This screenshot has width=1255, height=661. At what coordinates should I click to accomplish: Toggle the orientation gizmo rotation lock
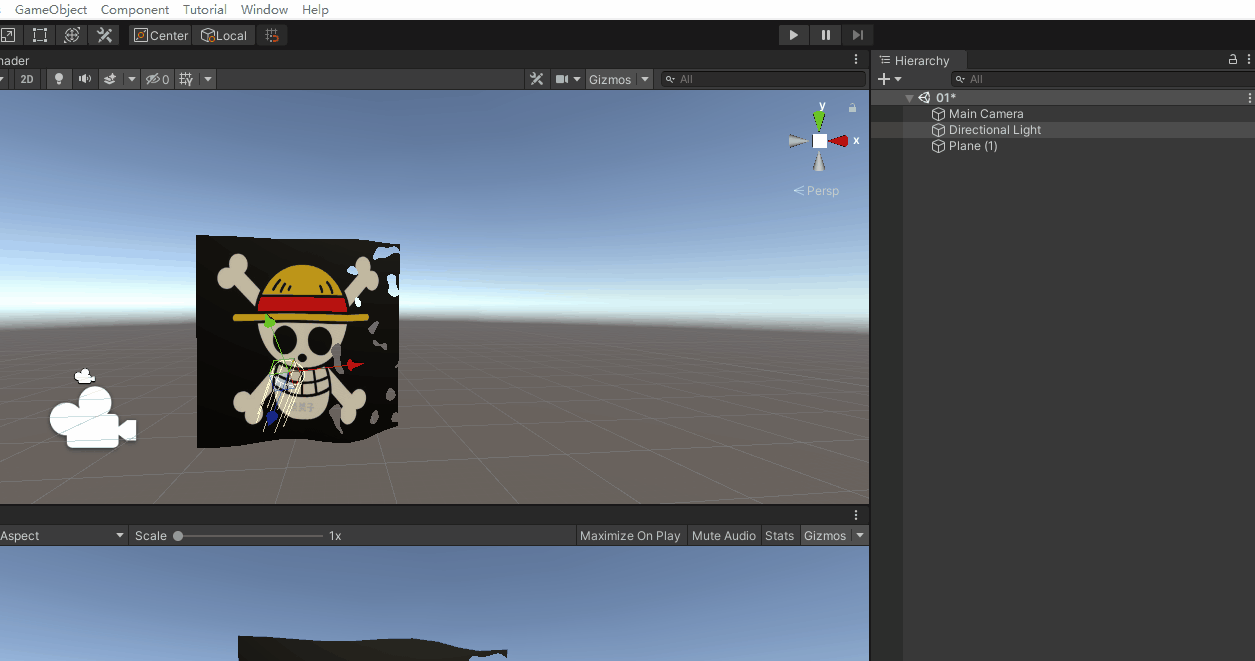point(852,108)
